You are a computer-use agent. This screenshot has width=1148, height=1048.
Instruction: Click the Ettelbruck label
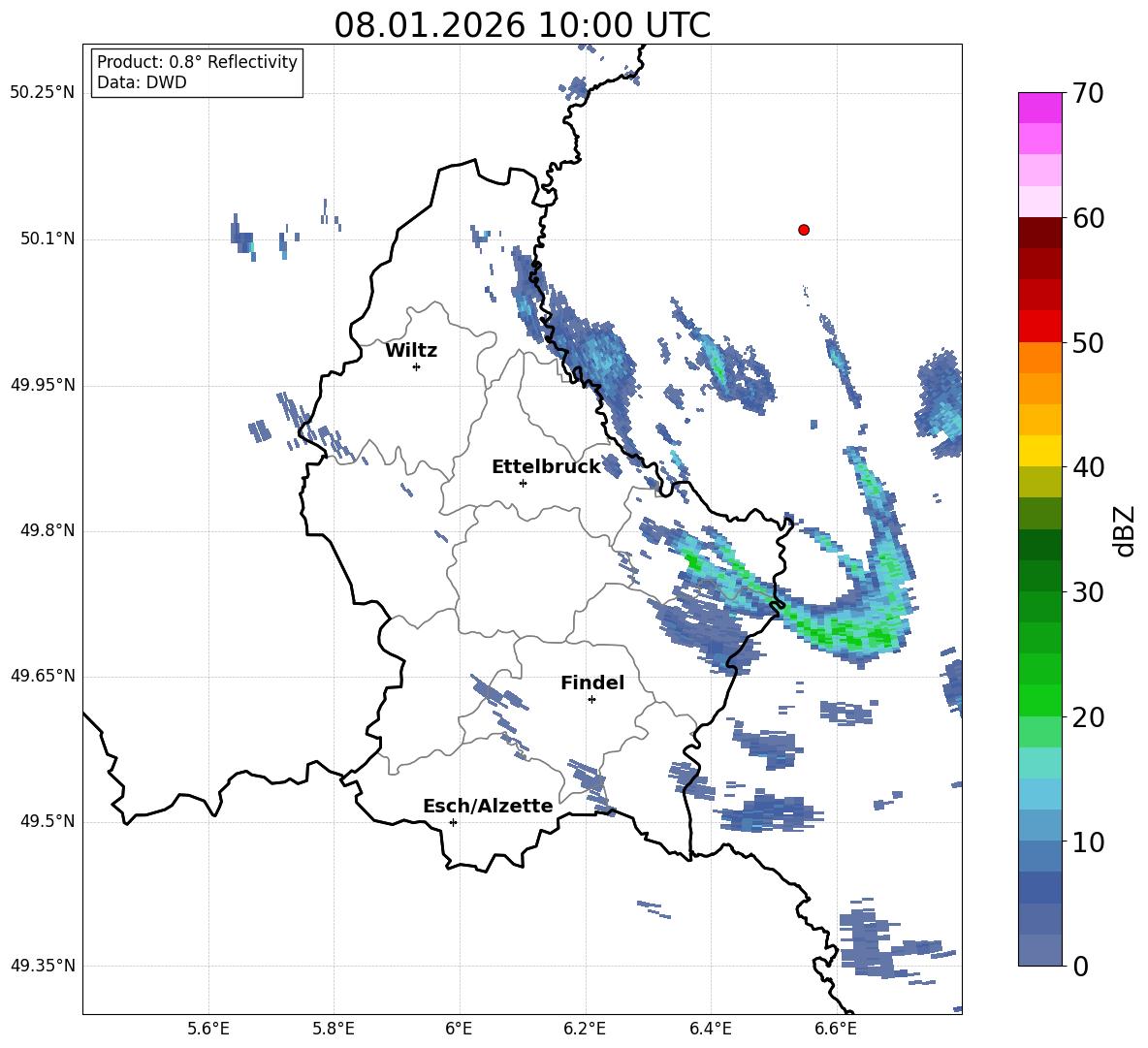click(x=546, y=467)
